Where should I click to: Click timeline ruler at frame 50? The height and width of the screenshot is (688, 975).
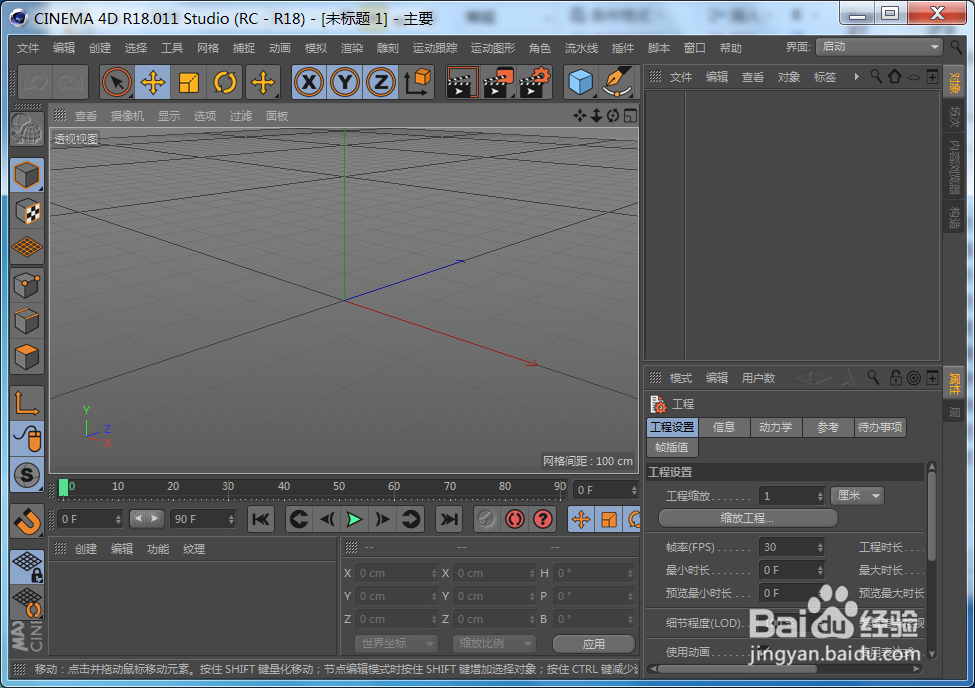point(338,486)
